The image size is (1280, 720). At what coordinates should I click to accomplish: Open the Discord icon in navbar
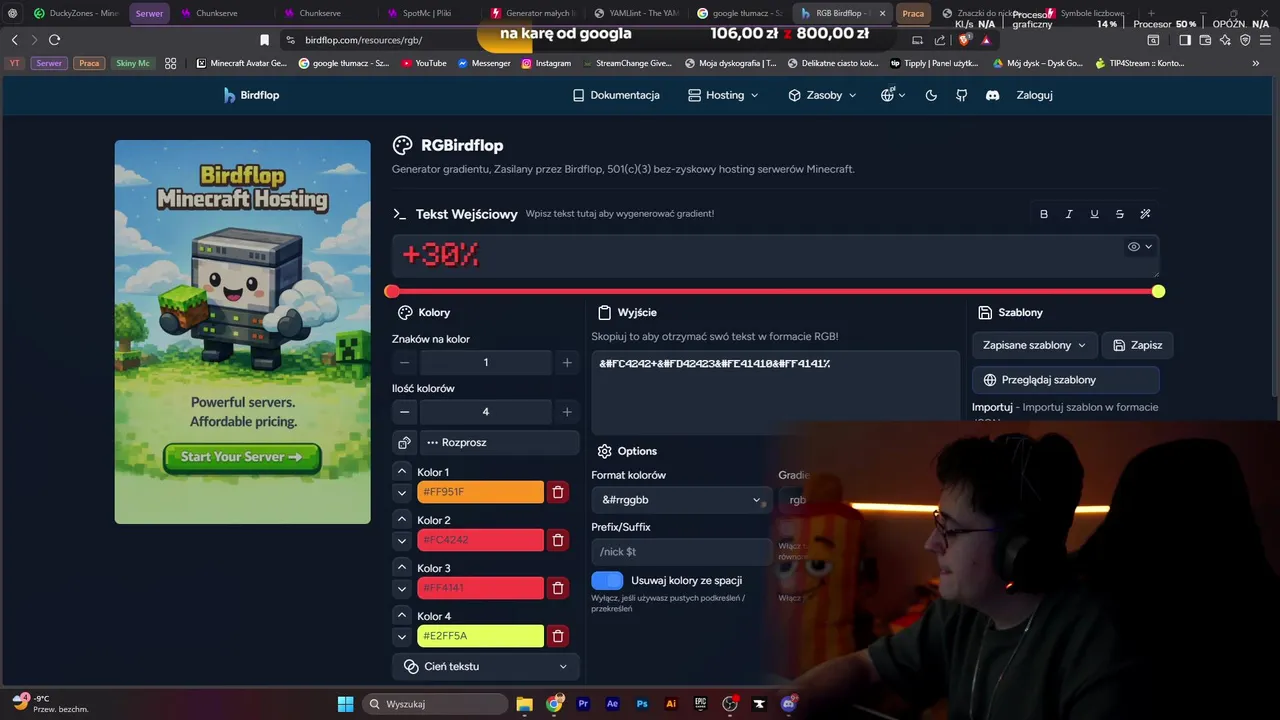click(993, 95)
